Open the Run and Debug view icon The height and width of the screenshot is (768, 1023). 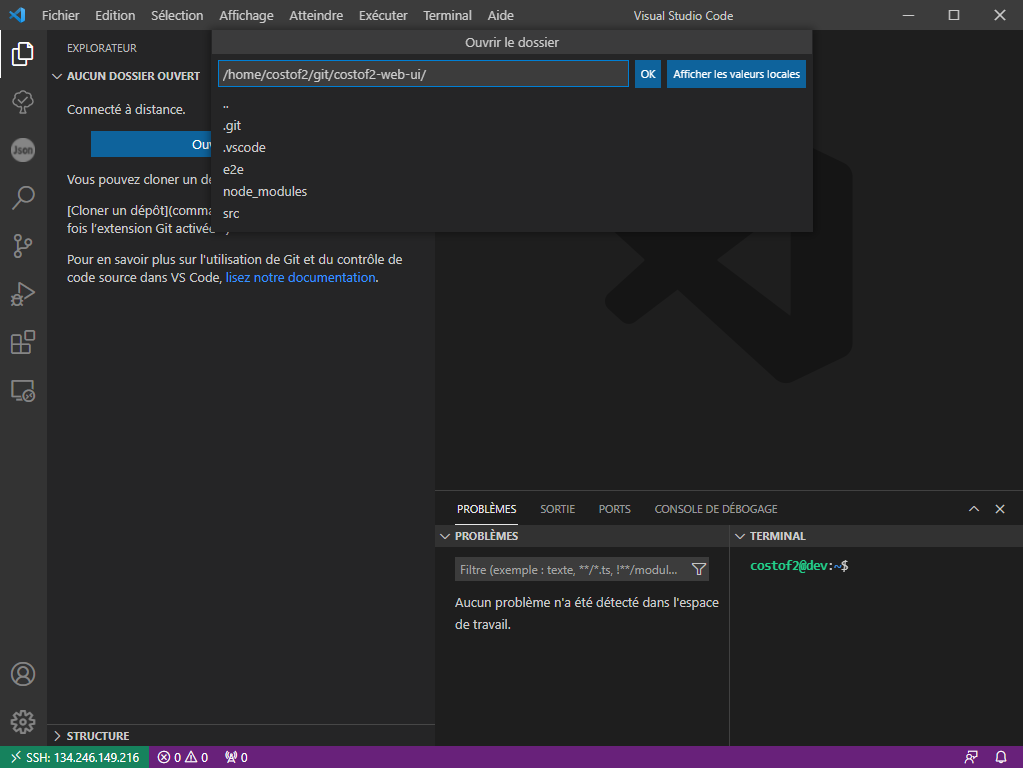click(x=23, y=294)
